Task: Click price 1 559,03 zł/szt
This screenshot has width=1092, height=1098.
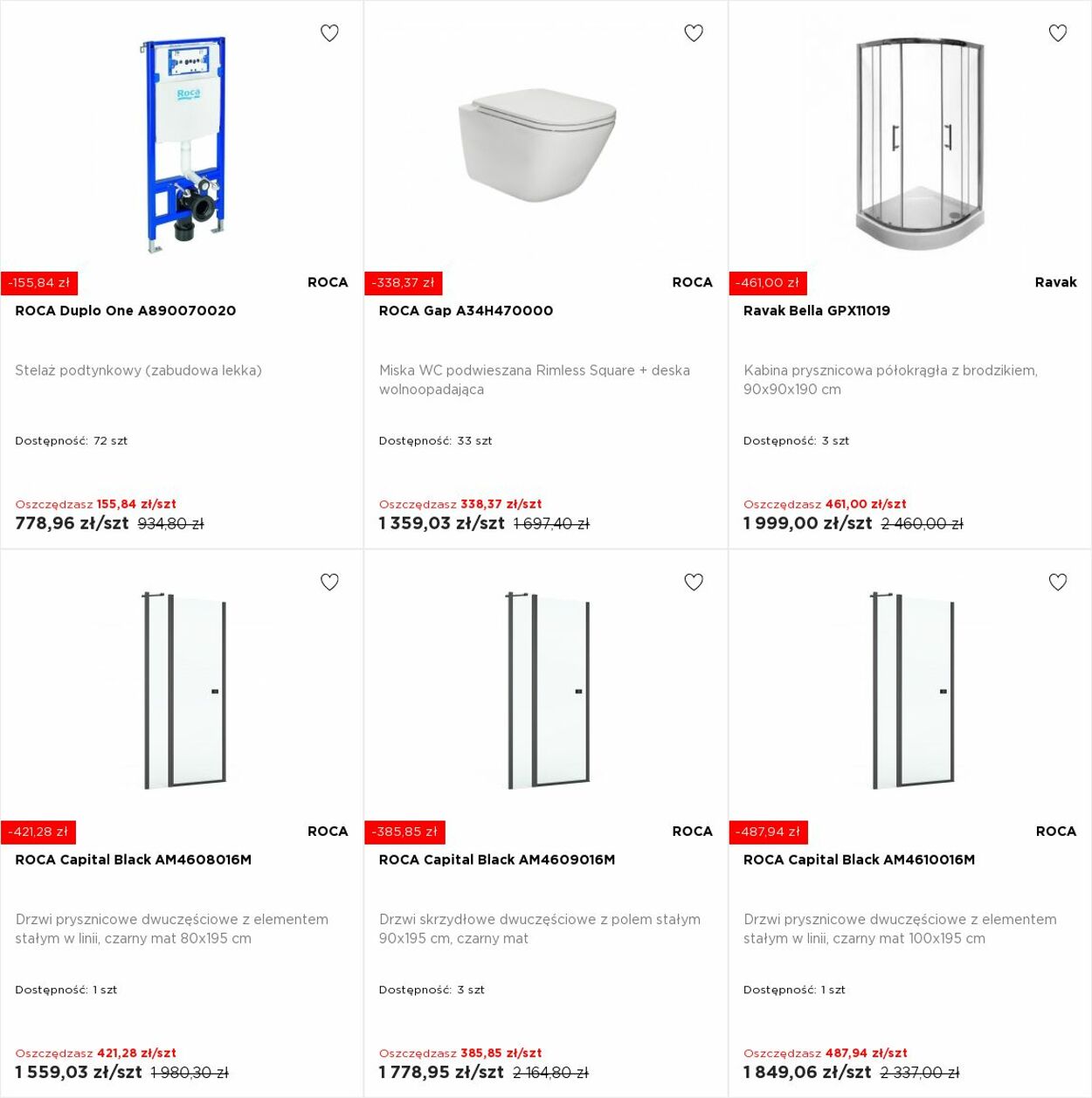Action: 79,1072
